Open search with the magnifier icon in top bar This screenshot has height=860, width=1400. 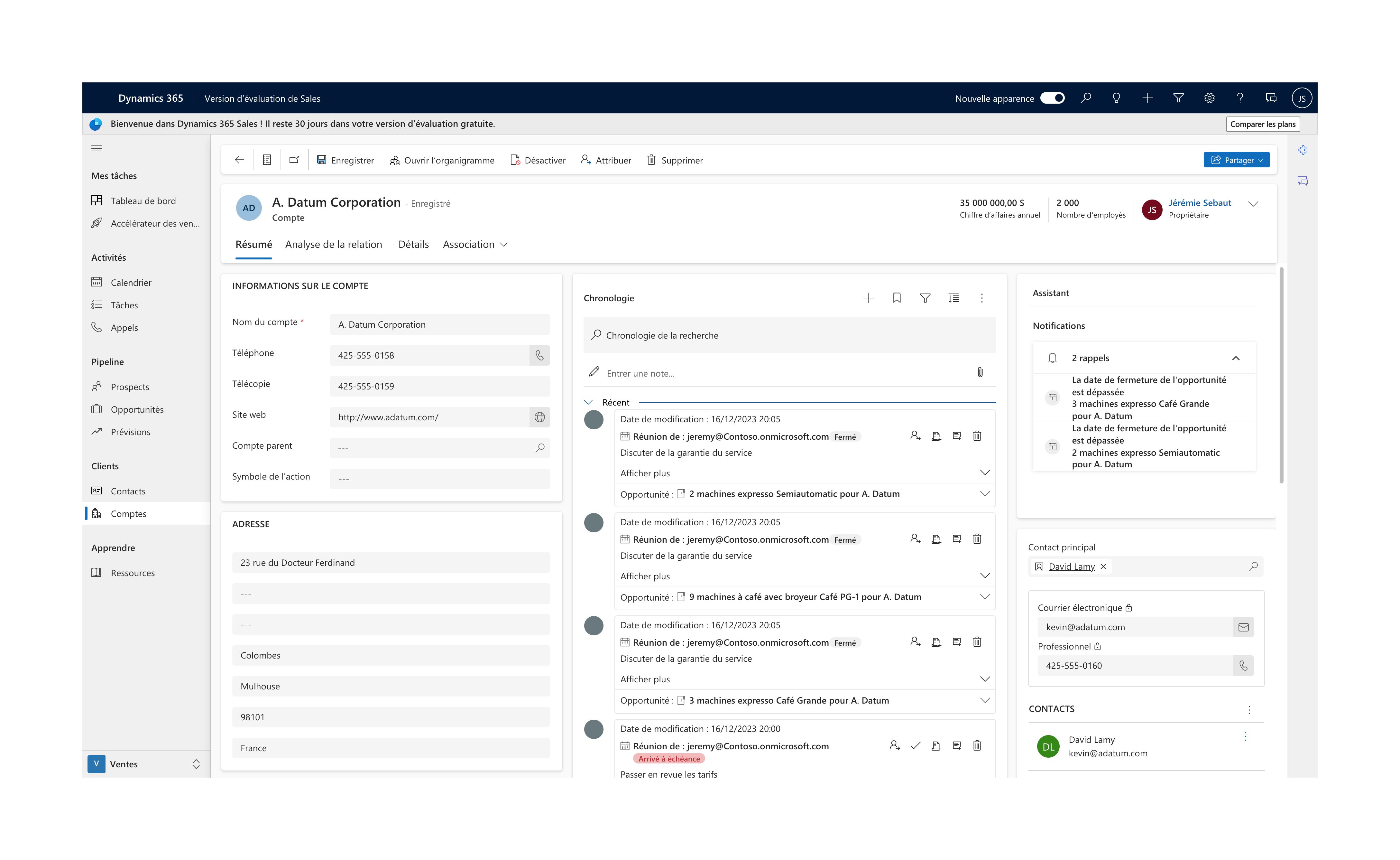pyautogui.click(x=1086, y=98)
